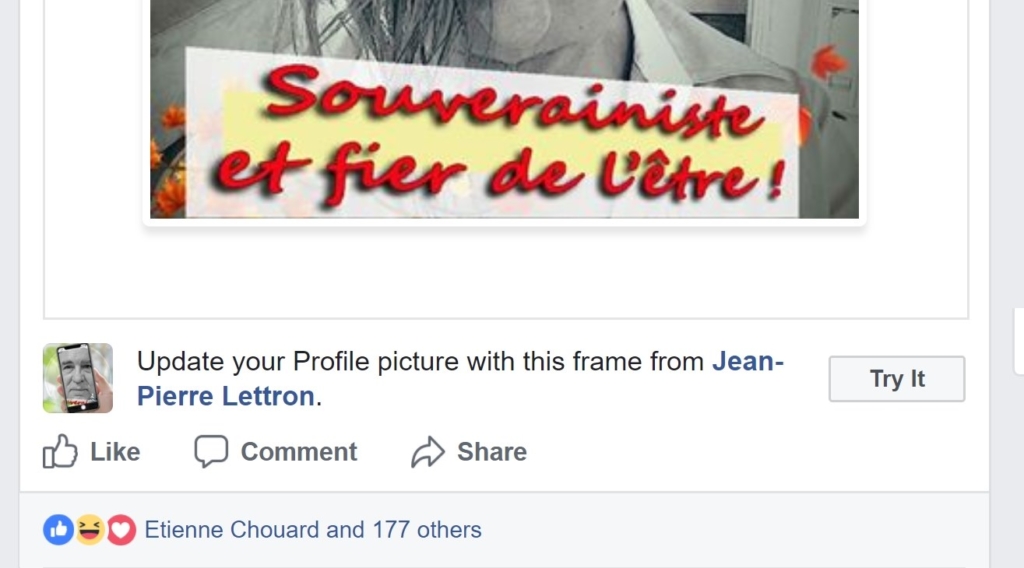Viewport: 1024px width, 568px height.
Task: Open the Jean-Pierre Lettron profile link
Action: 225,396
